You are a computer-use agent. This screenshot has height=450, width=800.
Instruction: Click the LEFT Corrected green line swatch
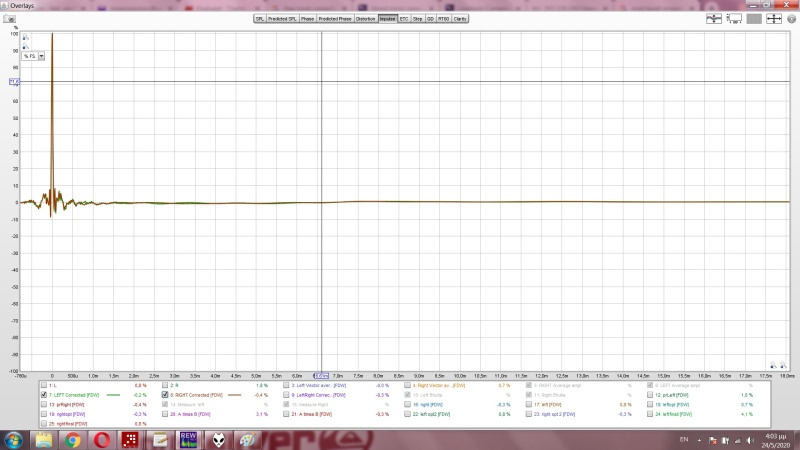click(x=112, y=395)
